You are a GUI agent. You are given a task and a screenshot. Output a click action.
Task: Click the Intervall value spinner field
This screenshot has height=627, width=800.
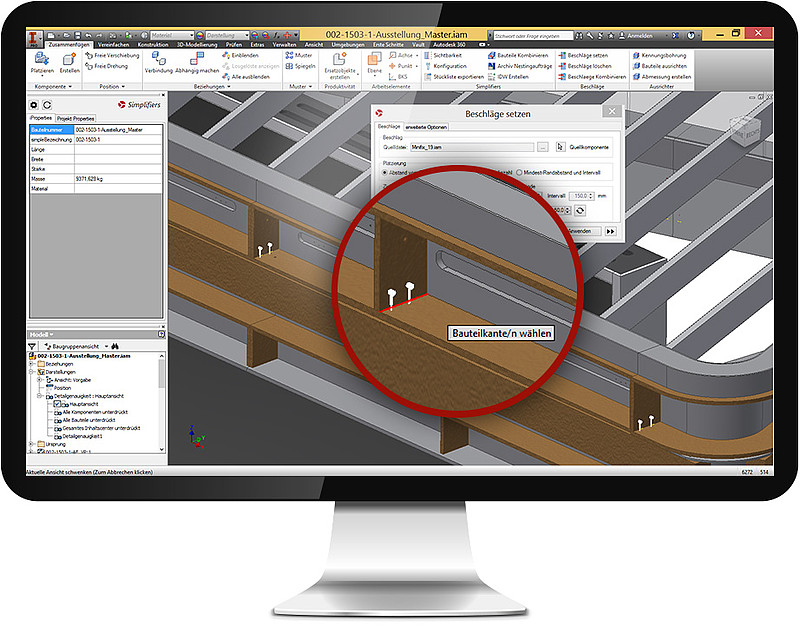(582, 196)
